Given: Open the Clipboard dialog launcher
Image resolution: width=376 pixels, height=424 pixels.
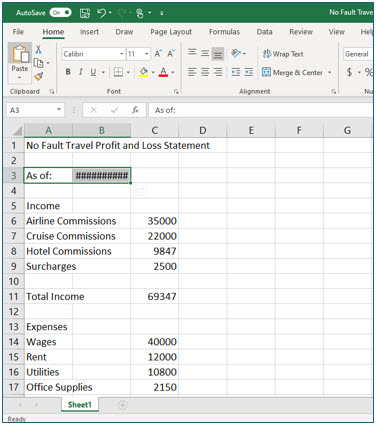Looking at the screenshot, I should pyautogui.click(x=52, y=91).
